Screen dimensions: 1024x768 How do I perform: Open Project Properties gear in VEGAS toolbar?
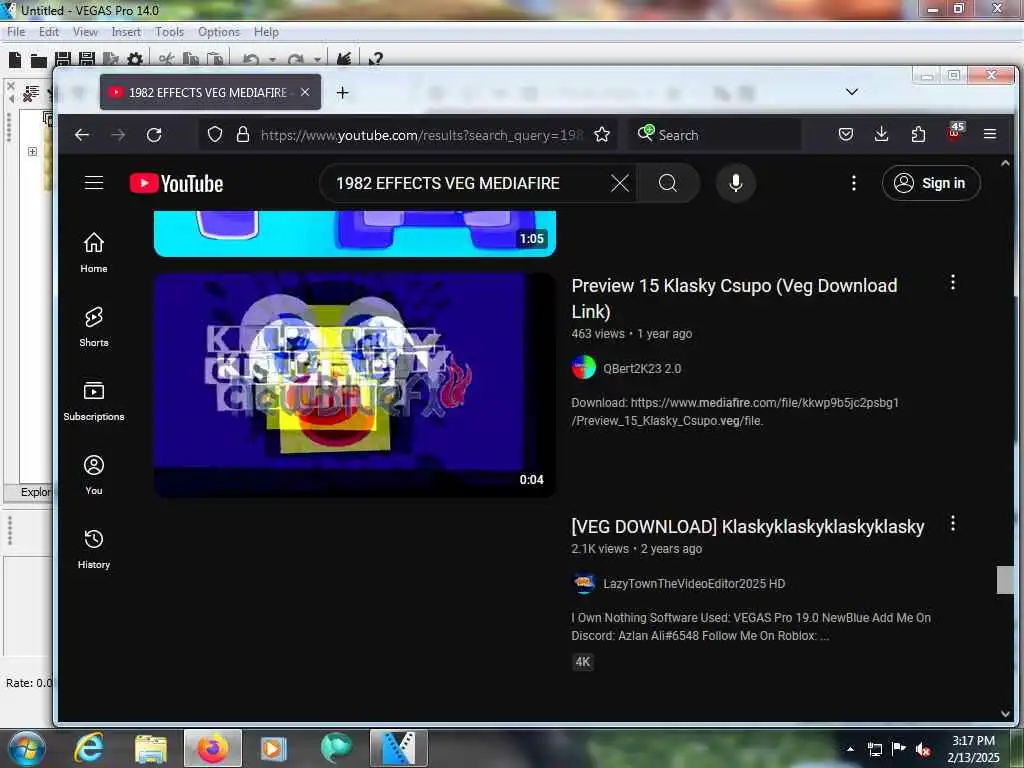135,60
